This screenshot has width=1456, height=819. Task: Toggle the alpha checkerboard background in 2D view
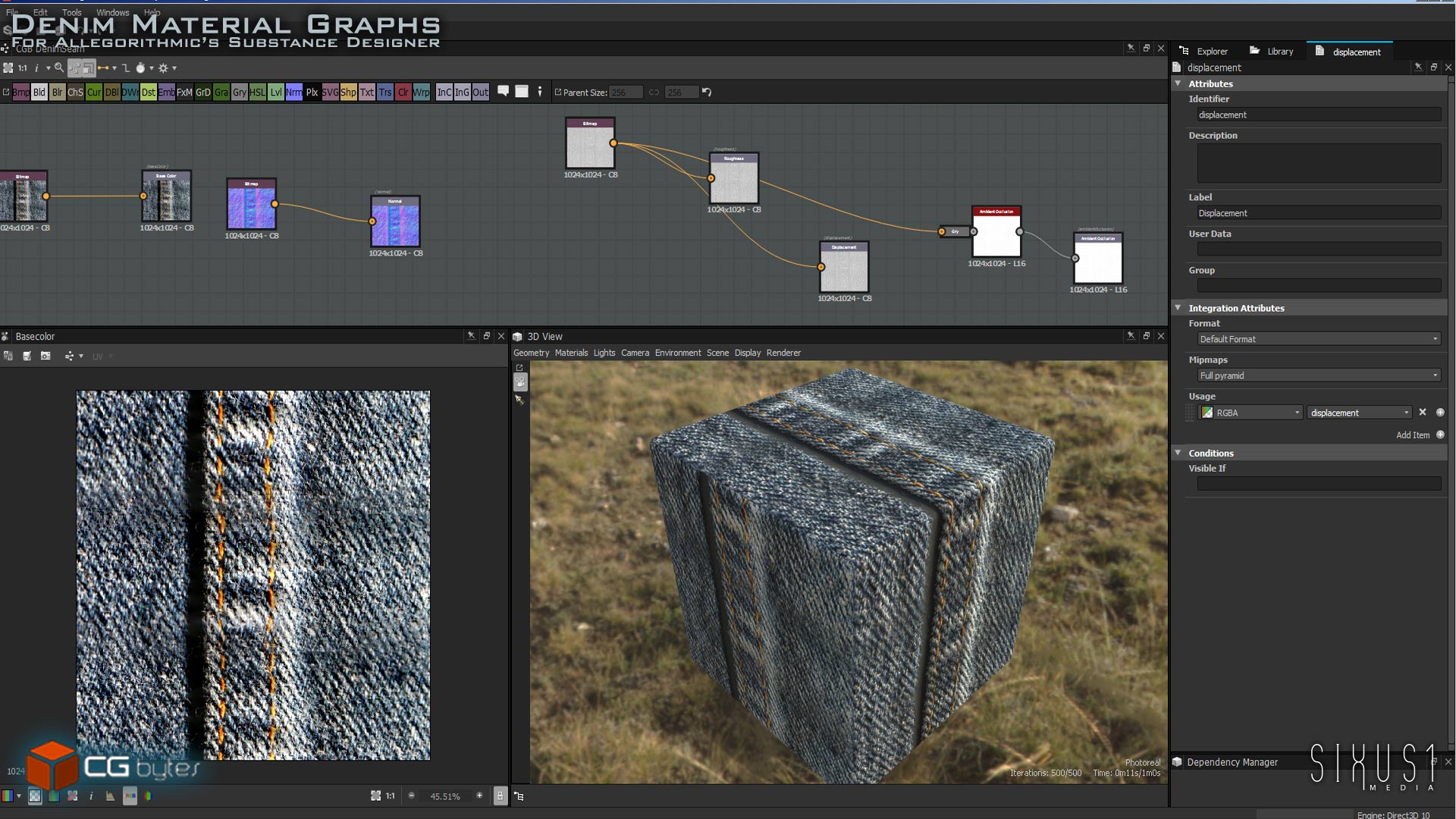[x=35, y=796]
